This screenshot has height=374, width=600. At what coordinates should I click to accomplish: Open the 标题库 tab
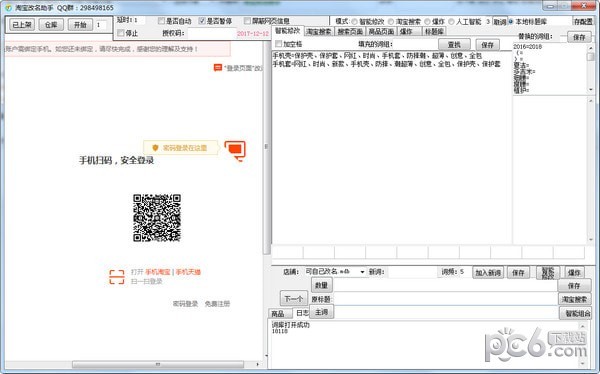[434, 31]
